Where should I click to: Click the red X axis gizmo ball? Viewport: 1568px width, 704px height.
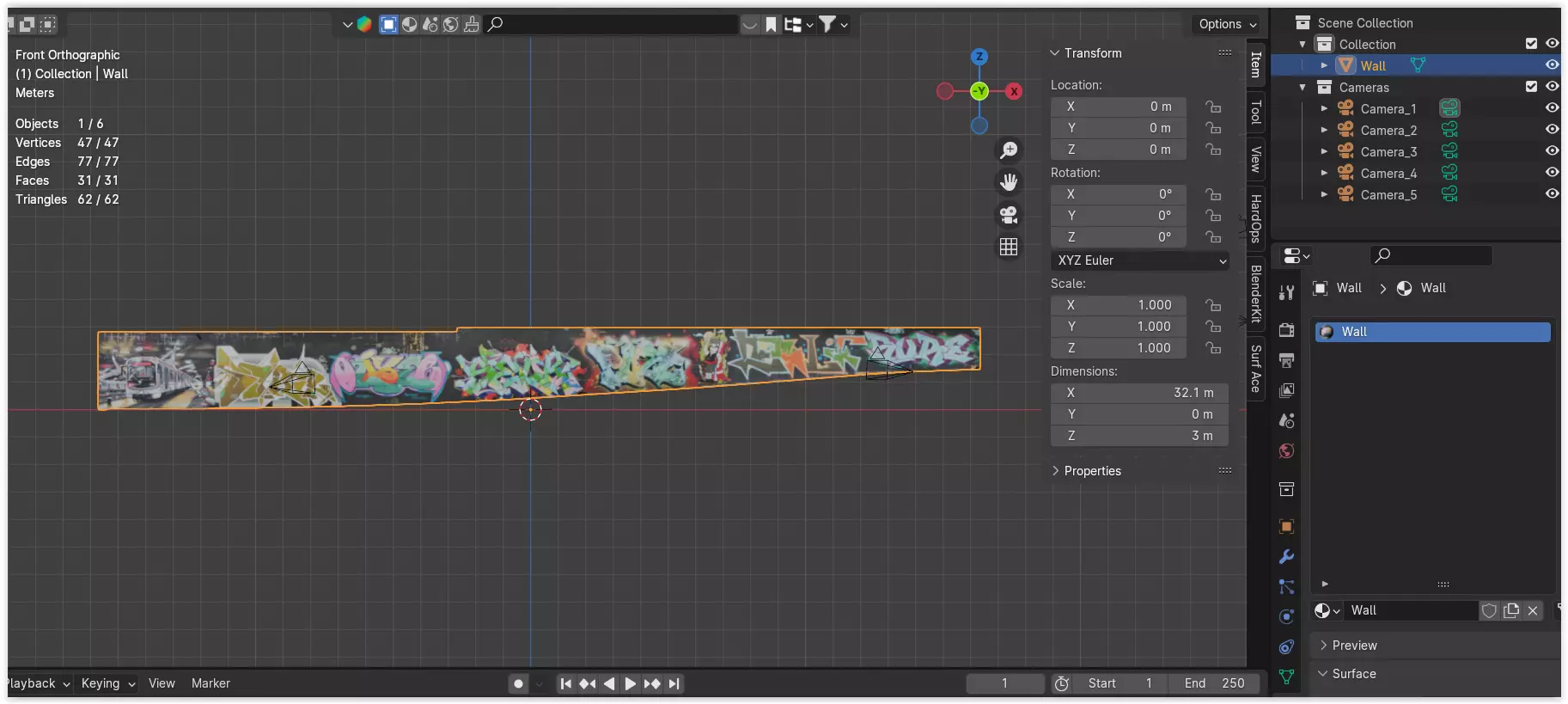[x=1014, y=91]
